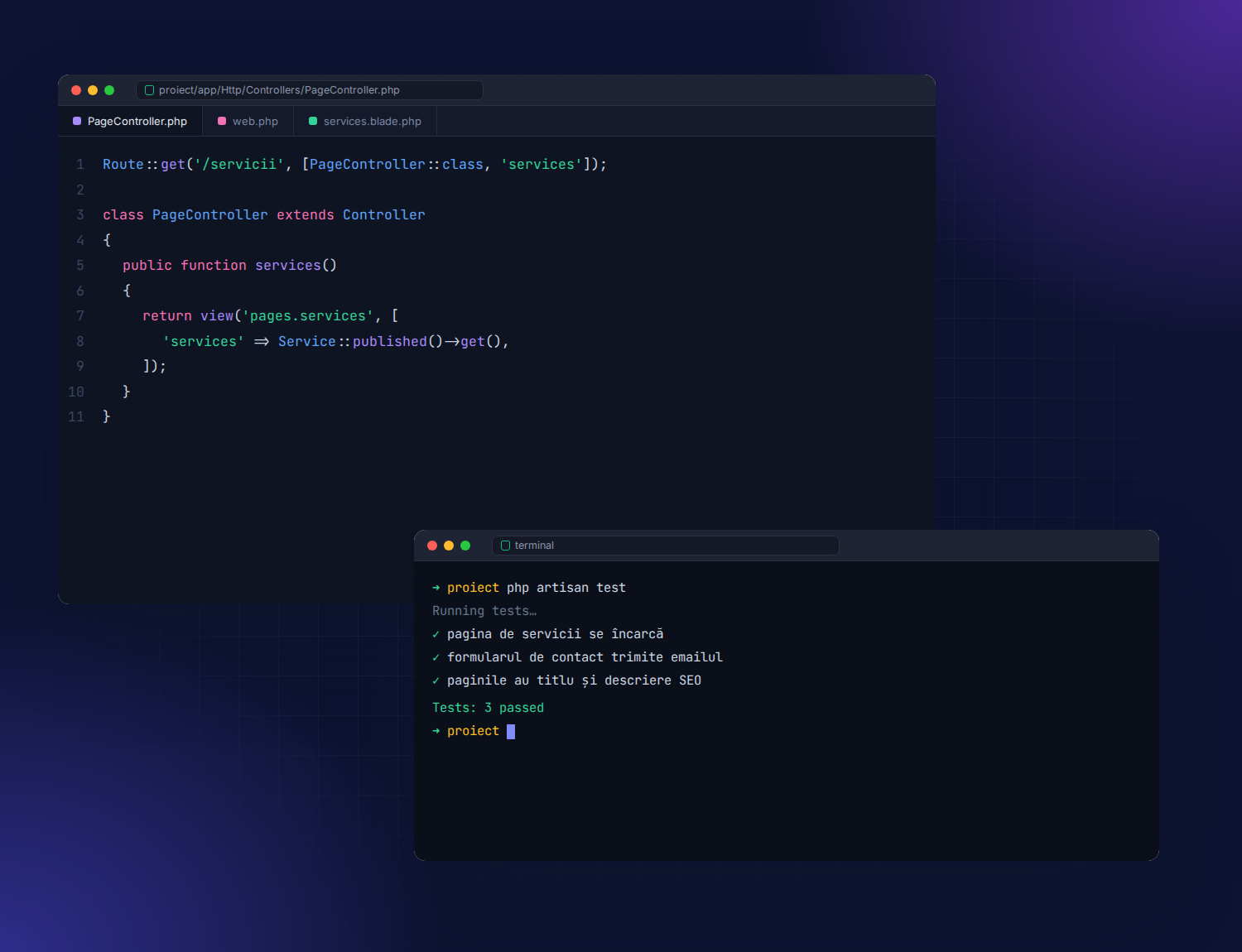Click the square icon beside the terminal title
Screen dimensions: 1242x952
pos(506,546)
